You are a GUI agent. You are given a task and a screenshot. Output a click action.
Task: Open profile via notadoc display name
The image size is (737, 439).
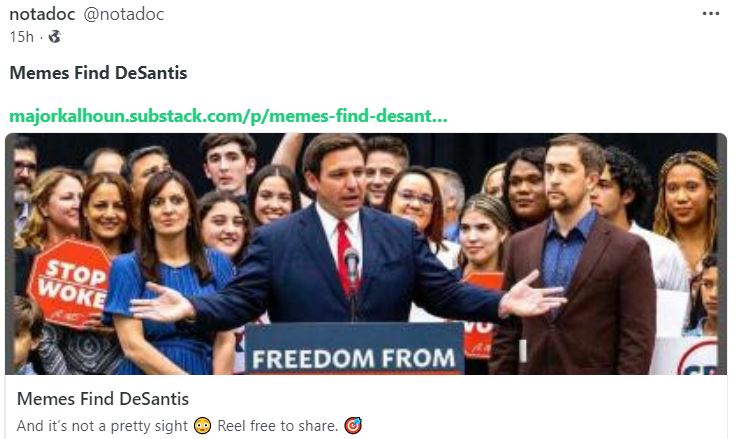point(42,14)
